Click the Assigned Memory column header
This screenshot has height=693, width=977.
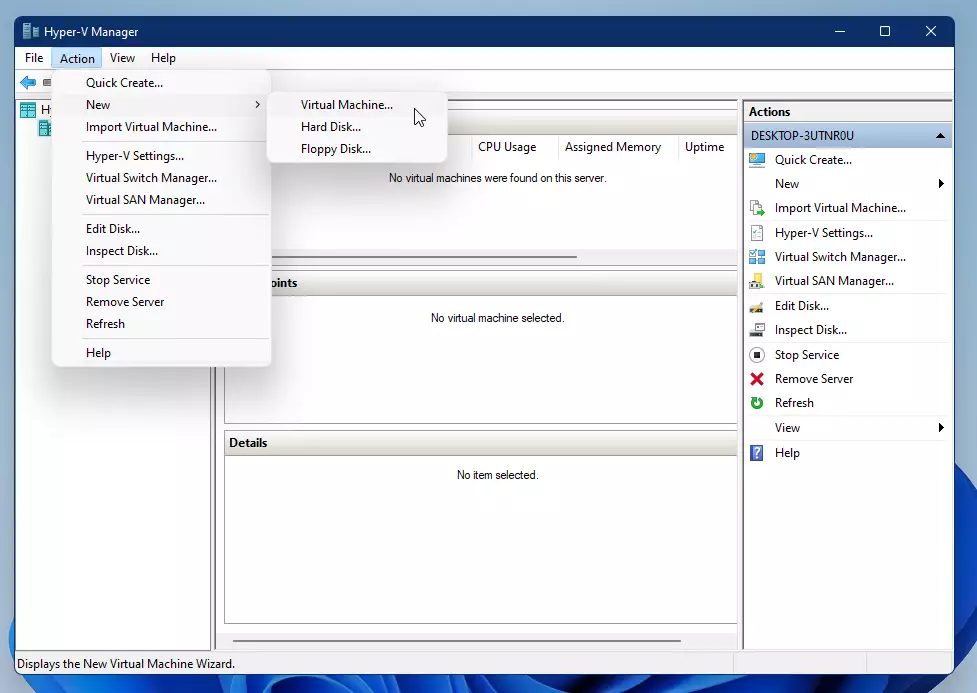pos(612,147)
